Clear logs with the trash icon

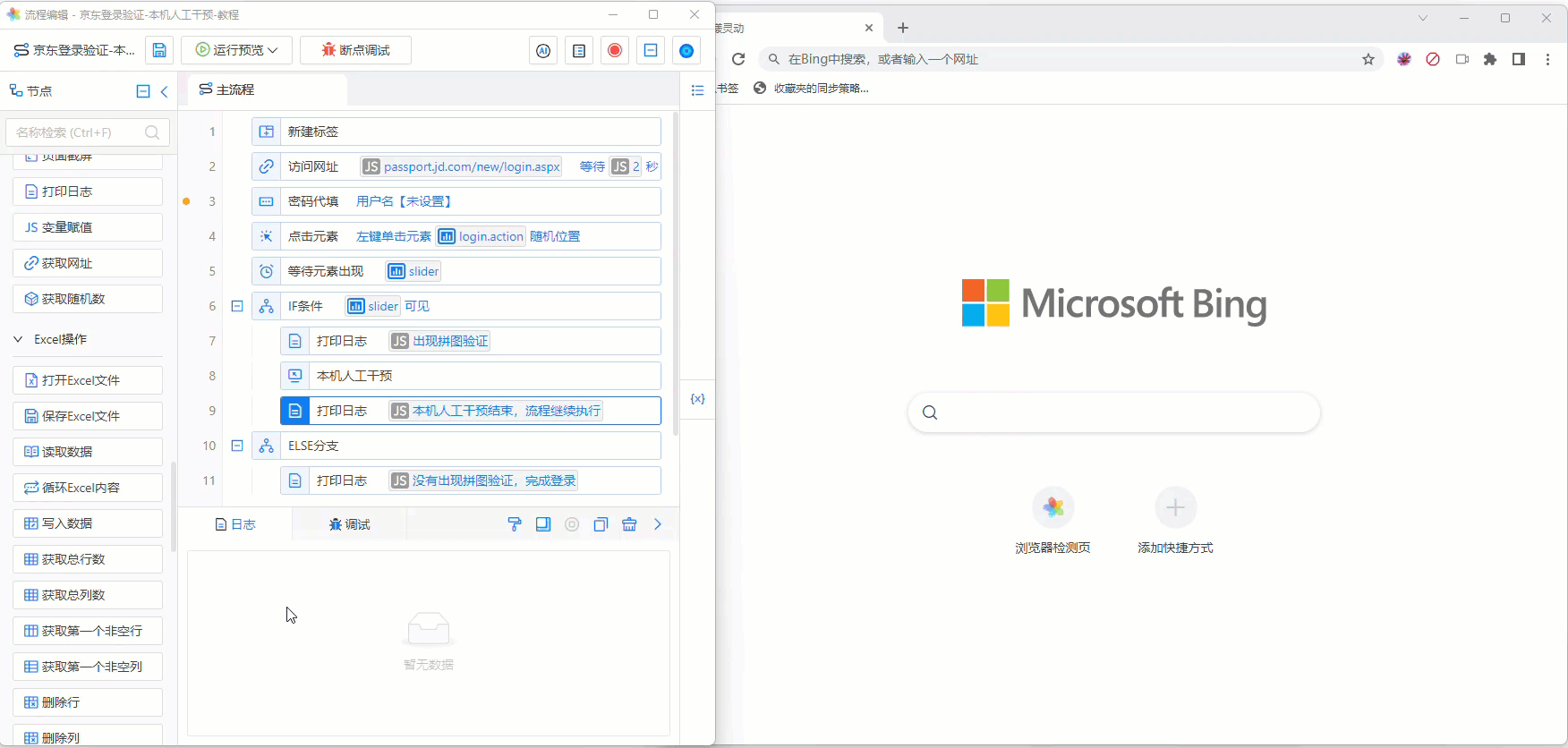[x=629, y=524]
